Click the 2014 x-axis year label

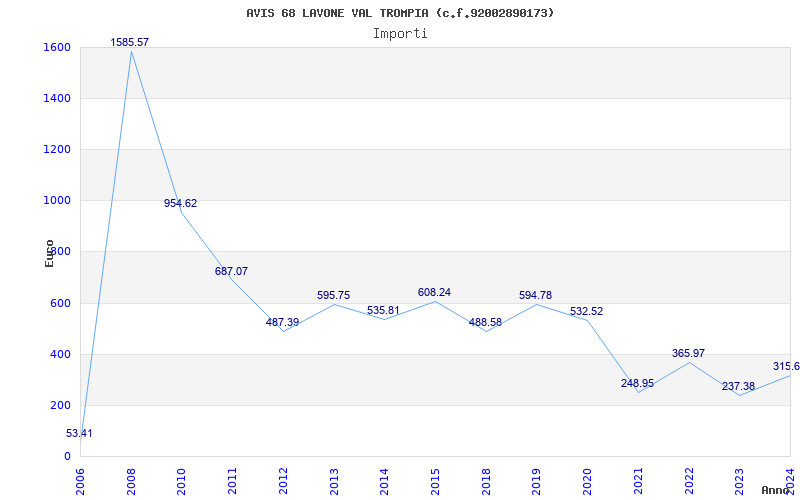[x=384, y=481]
